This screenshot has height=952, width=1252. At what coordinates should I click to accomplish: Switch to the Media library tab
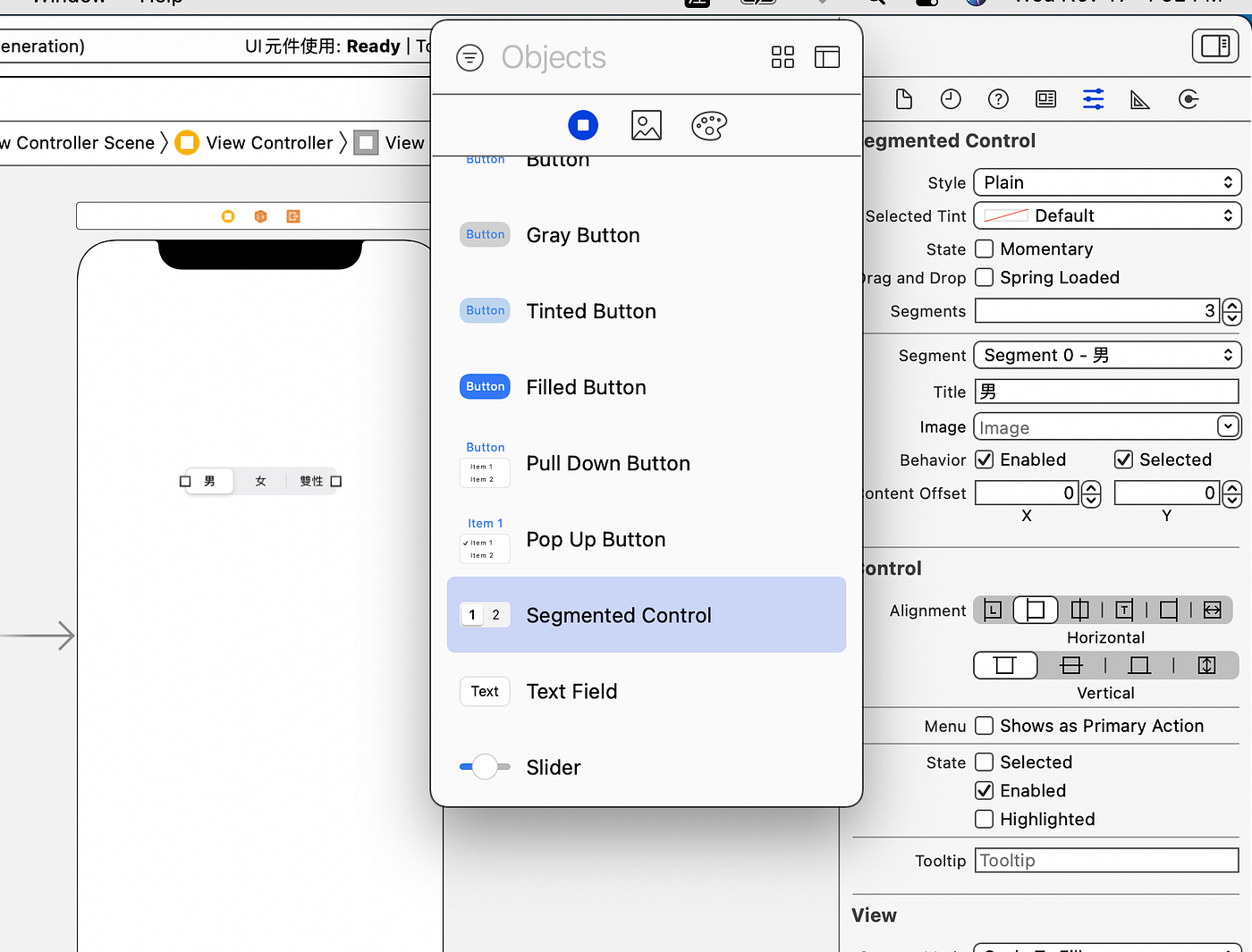pyautogui.click(x=646, y=125)
